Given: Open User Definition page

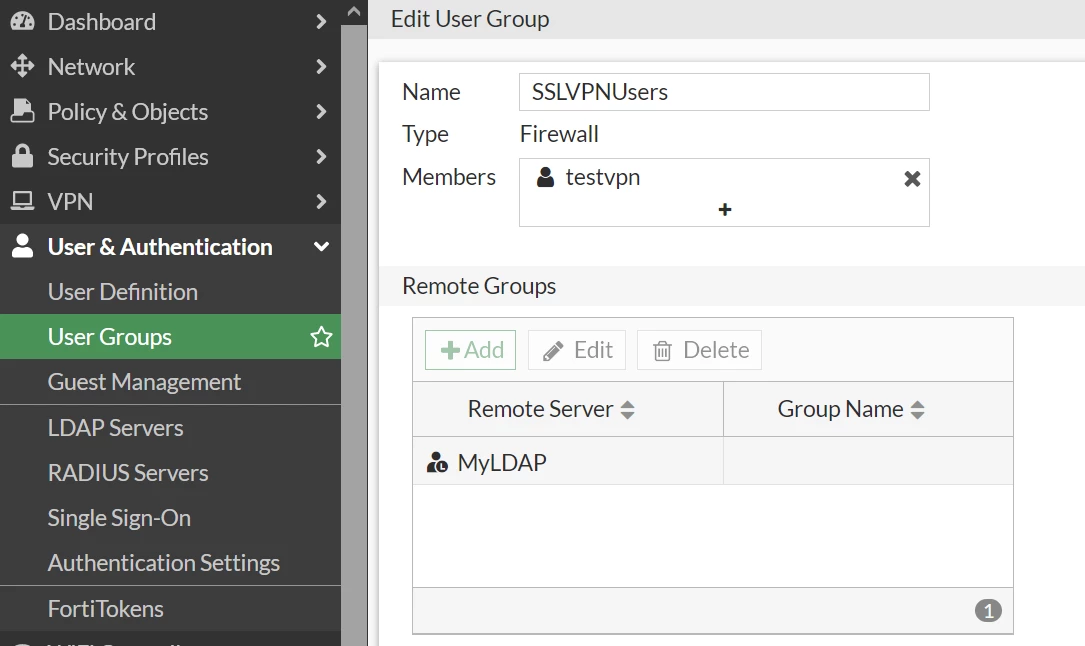Looking at the screenshot, I should click(x=122, y=292).
